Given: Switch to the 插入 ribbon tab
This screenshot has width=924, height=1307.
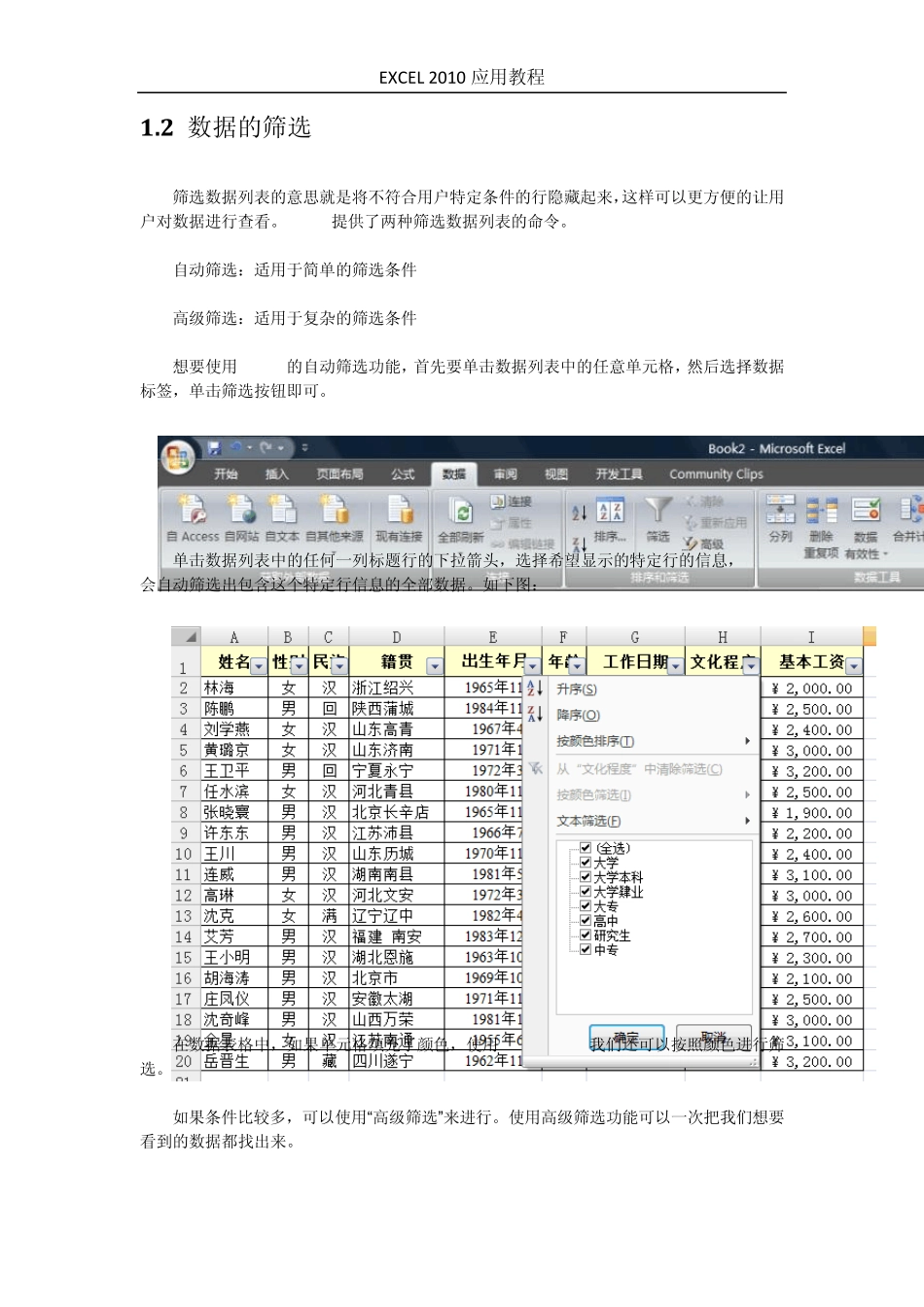Looking at the screenshot, I should tap(277, 474).
